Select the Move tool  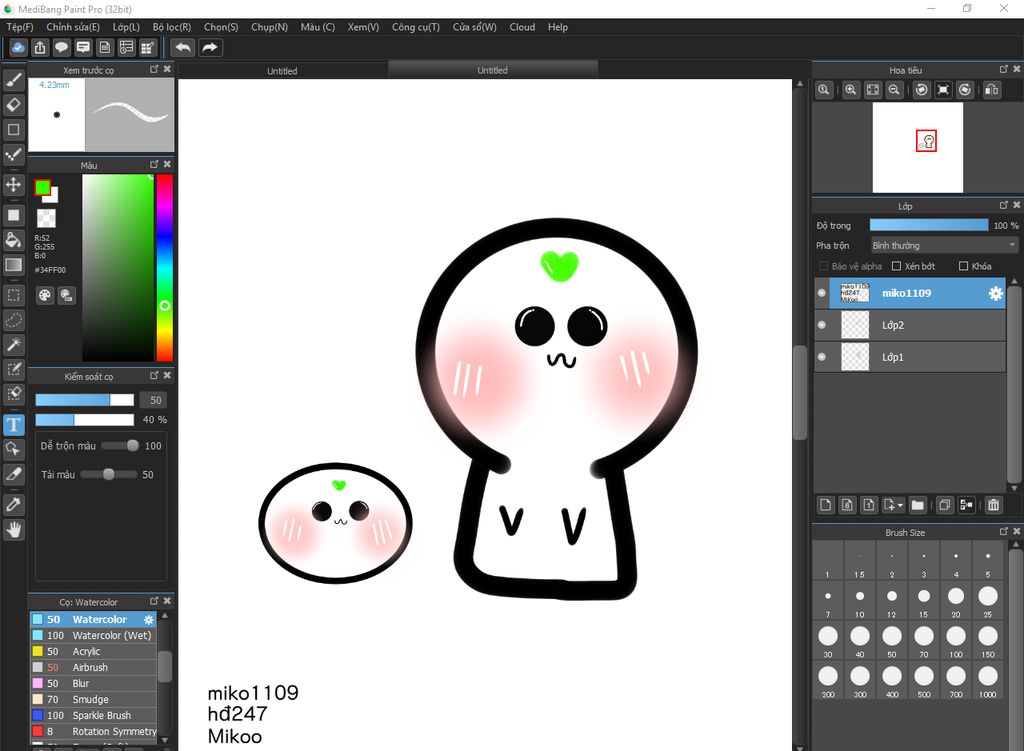tap(14, 184)
